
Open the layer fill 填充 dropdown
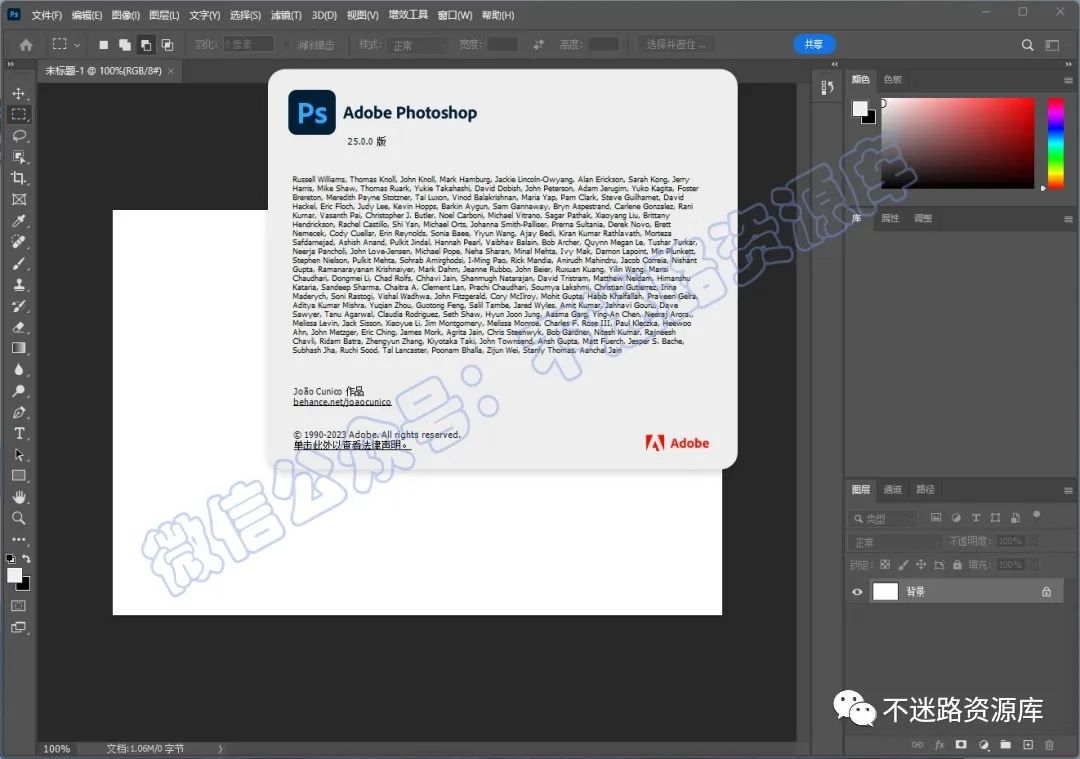1033,565
